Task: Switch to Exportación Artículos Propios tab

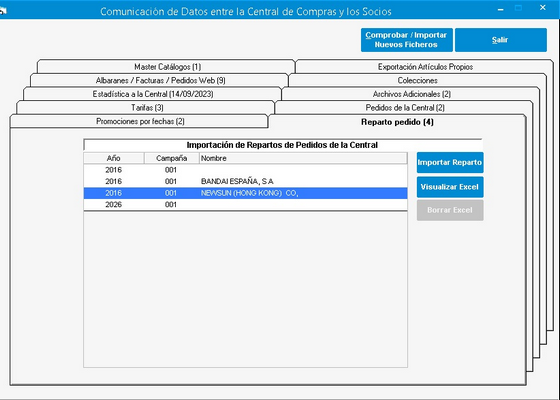Action: pos(425,67)
